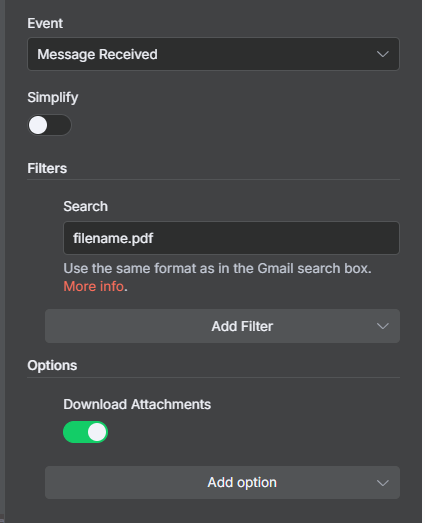Image resolution: width=425 pixels, height=523 pixels.
Task: Open the Event dropdown showing Message Received
Action: tap(213, 54)
